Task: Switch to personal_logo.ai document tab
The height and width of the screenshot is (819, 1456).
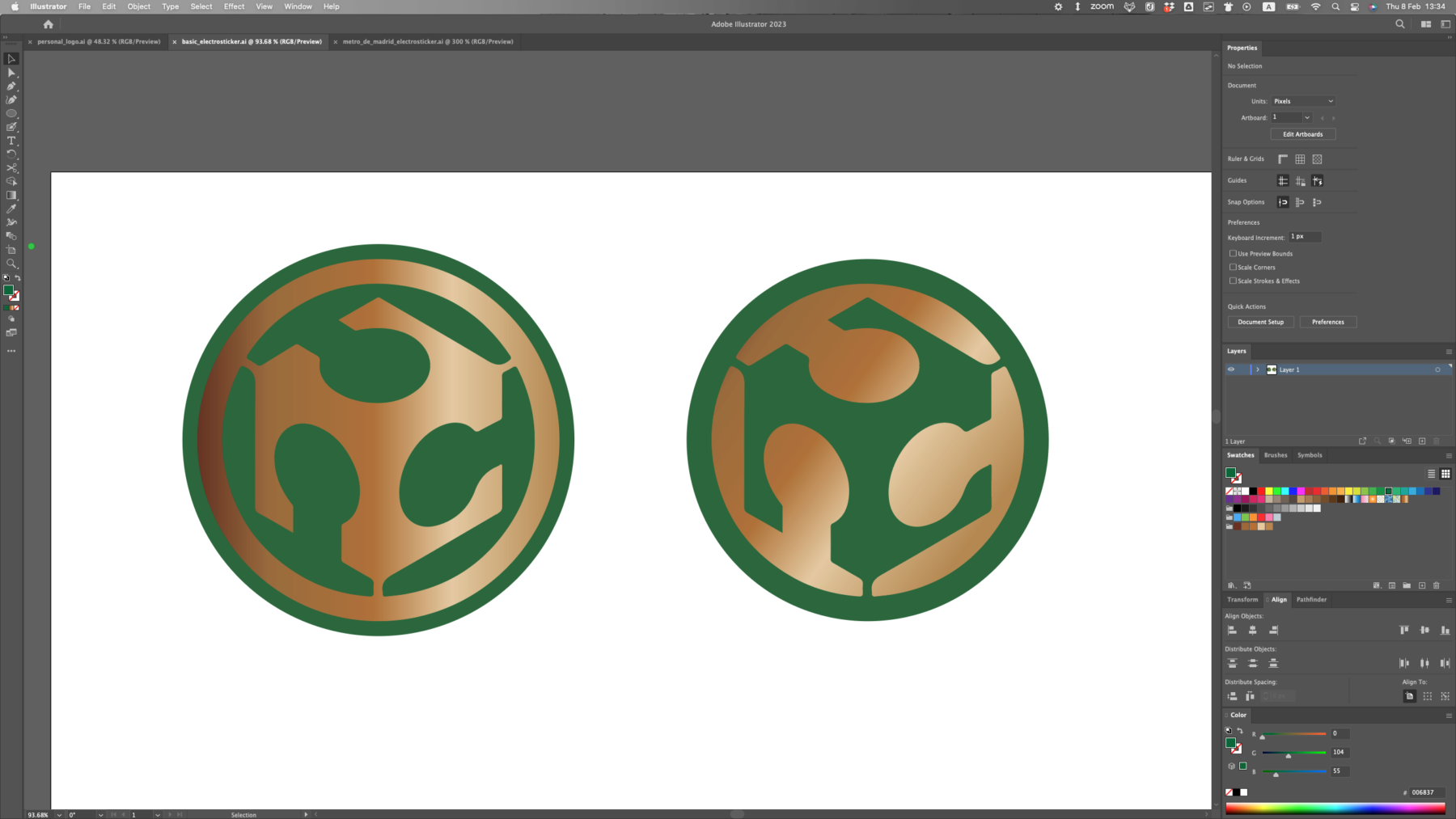Action: [99, 41]
